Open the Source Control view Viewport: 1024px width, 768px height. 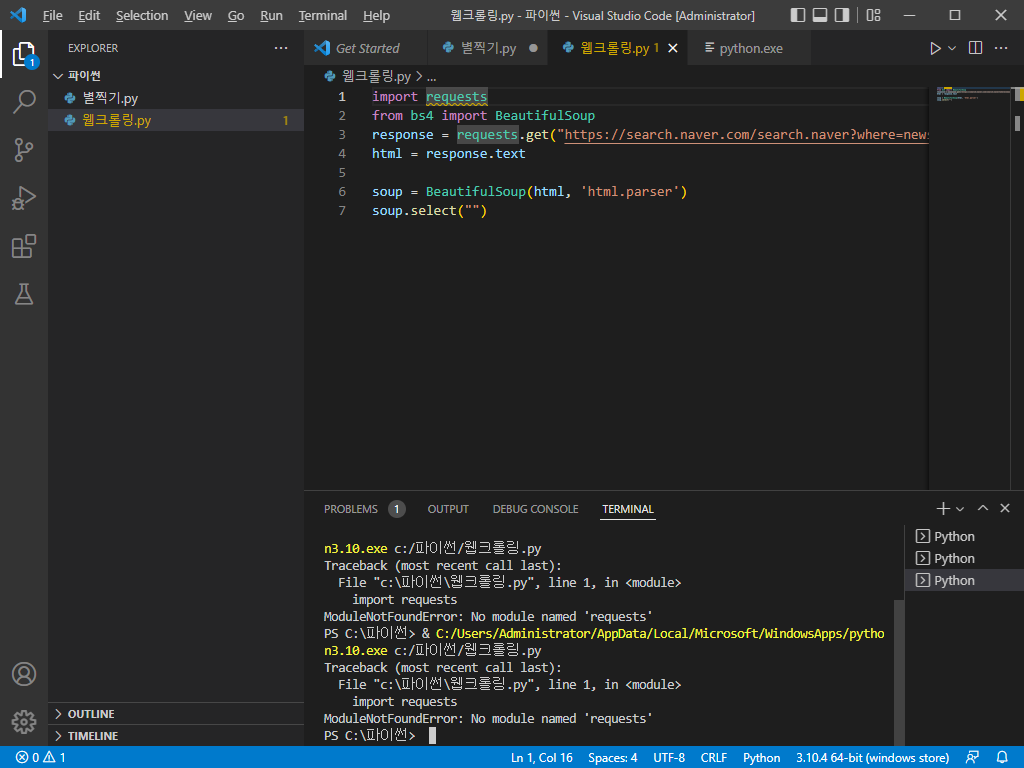(24, 150)
